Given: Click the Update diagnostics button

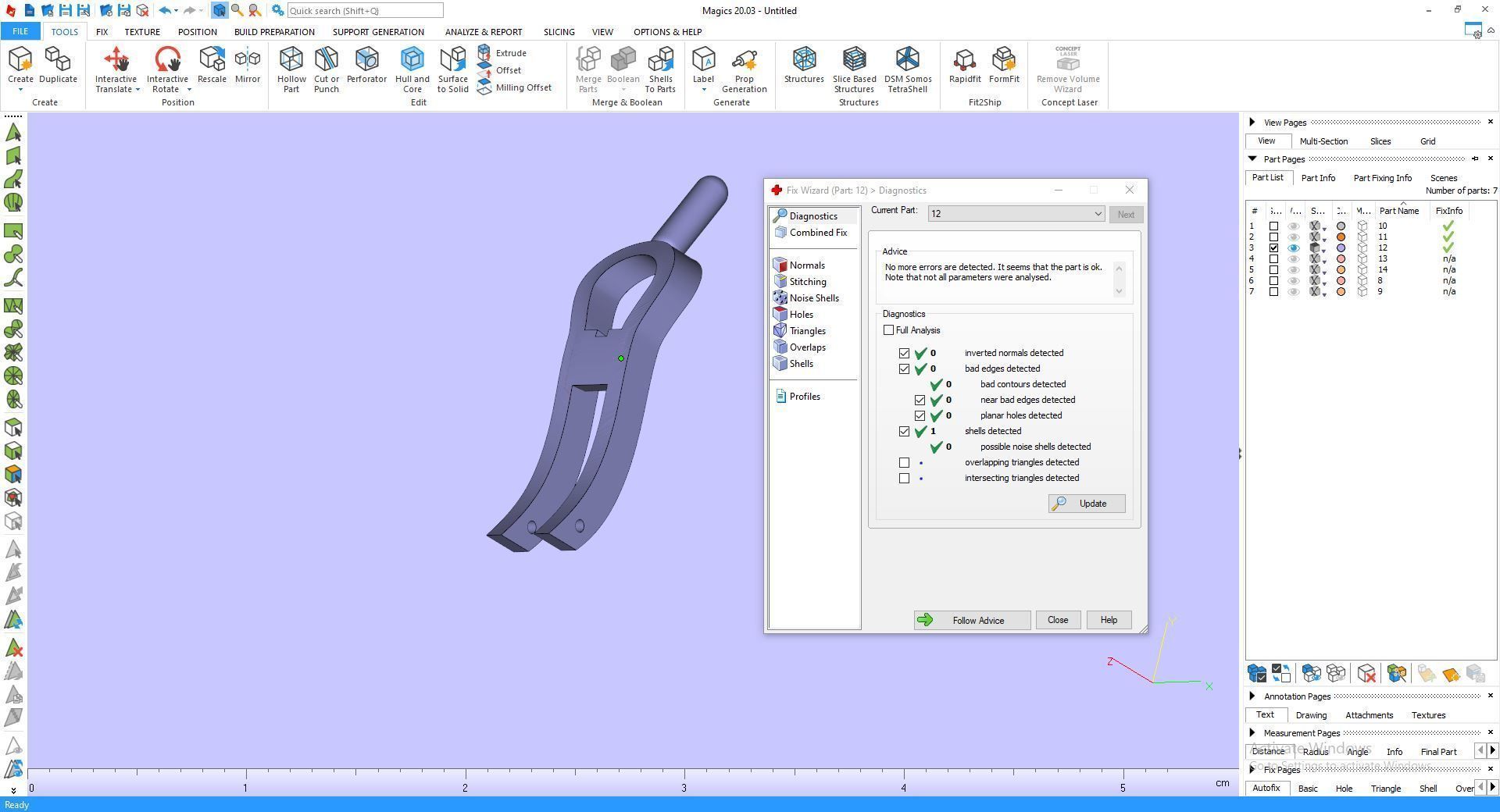Looking at the screenshot, I should pos(1087,504).
